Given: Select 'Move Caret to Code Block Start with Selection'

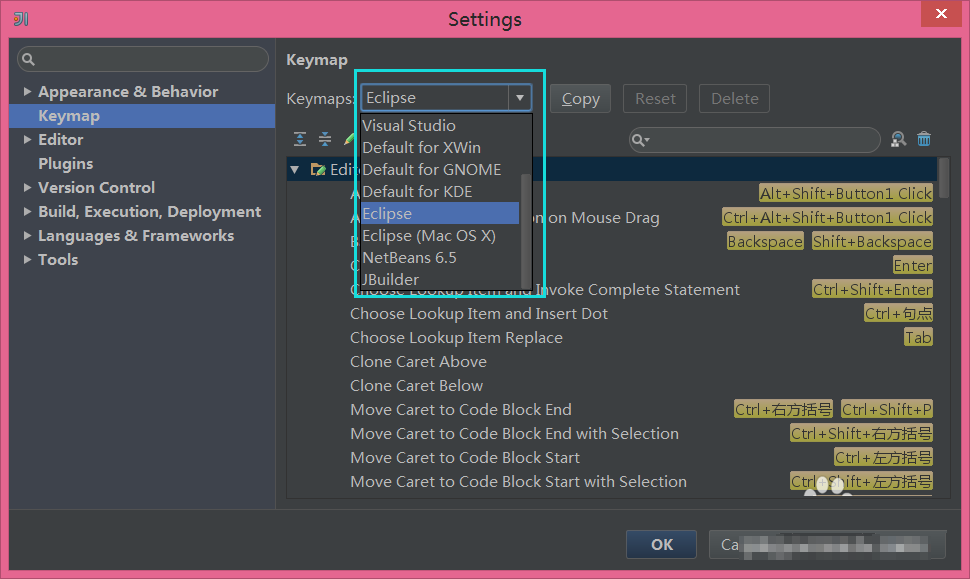Looking at the screenshot, I should coord(518,482).
